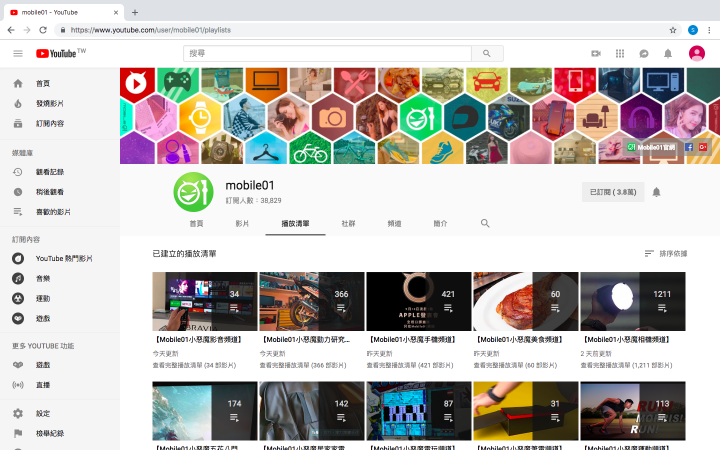Screen dimensions: 720x450
Task: Open 【Mobile01小惡魔相機頻道】 playlist title
Action: (627, 340)
